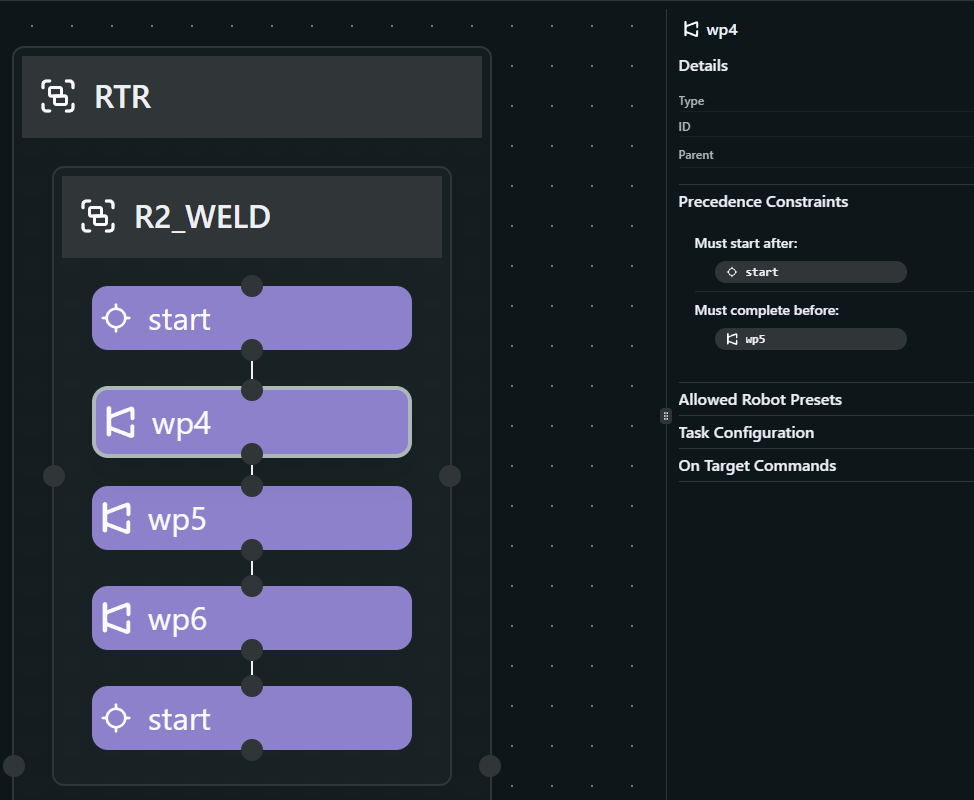Click the 'Must start after:' label
974x800 pixels.
point(745,243)
